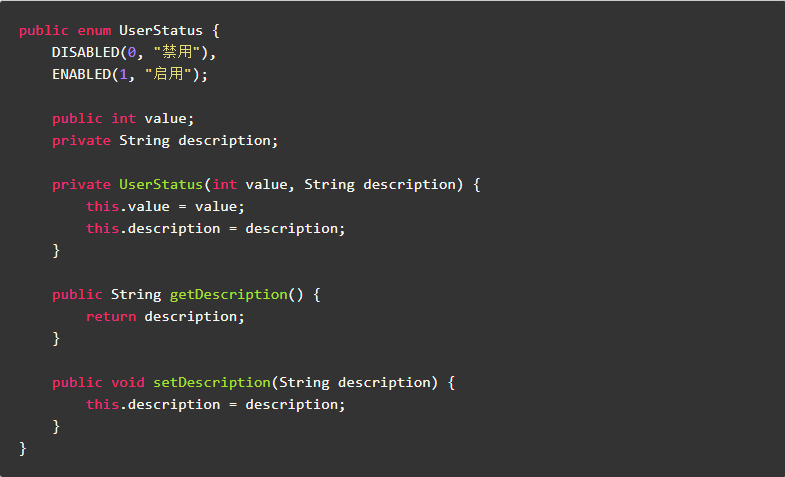Click int in the public value field
Image resolution: width=785 pixels, height=477 pixels.
tap(123, 118)
